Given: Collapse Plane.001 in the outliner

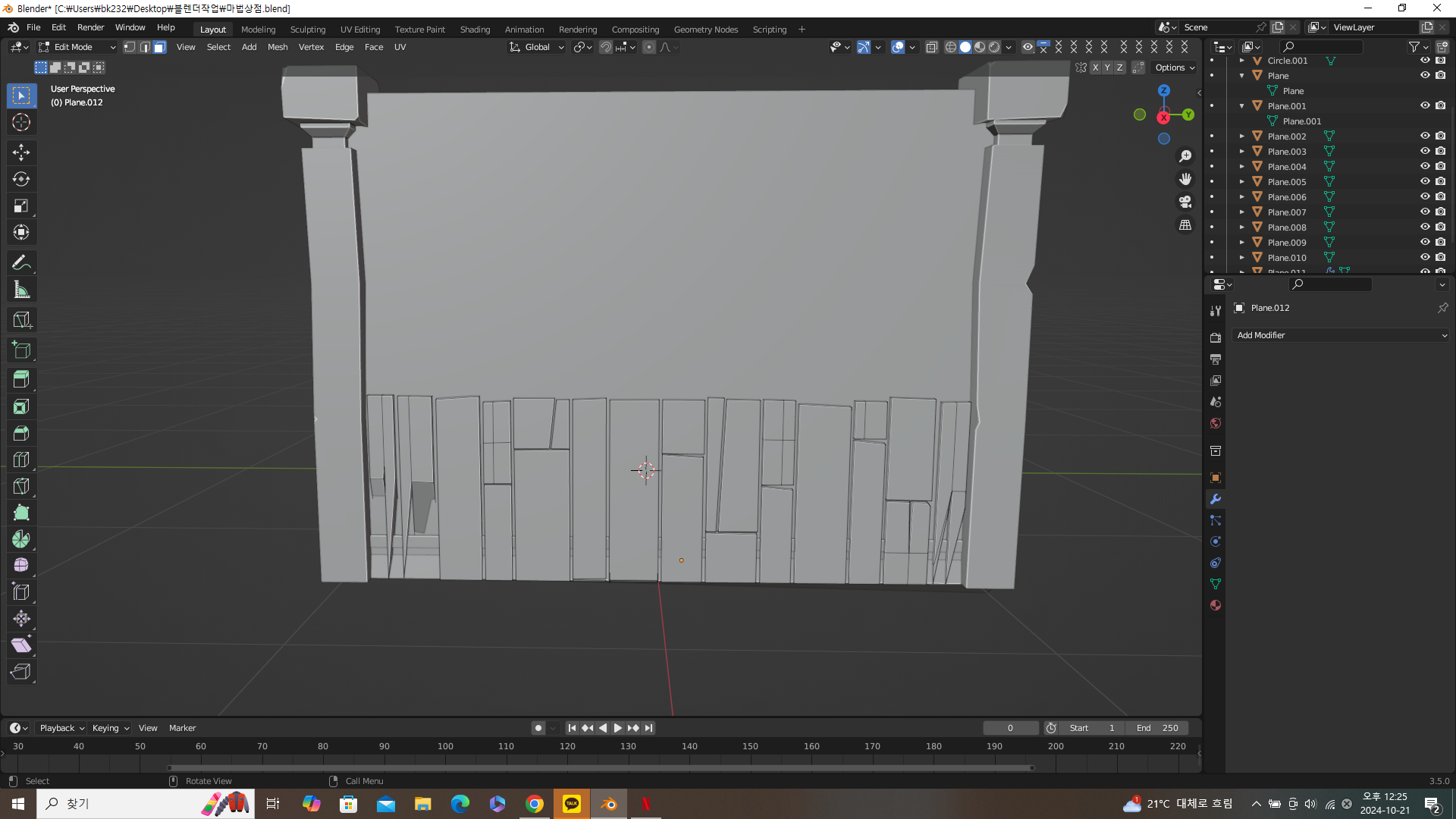Looking at the screenshot, I should (x=1242, y=106).
